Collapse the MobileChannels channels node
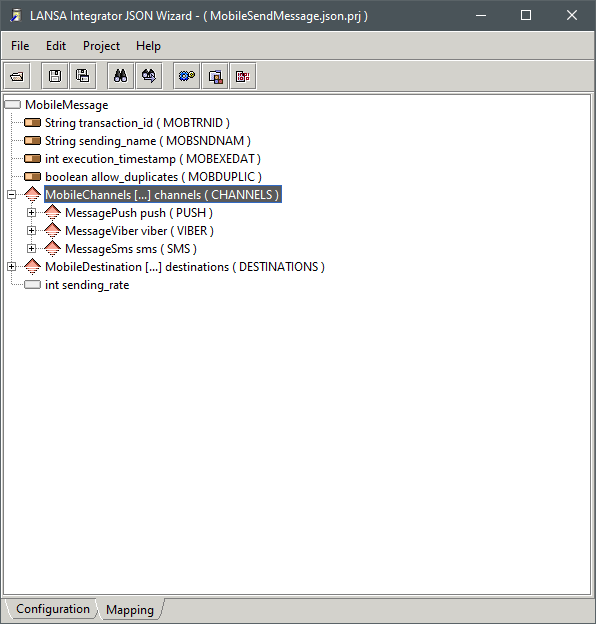Image resolution: width=596 pixels, height=624 pixels. point(12,195)
